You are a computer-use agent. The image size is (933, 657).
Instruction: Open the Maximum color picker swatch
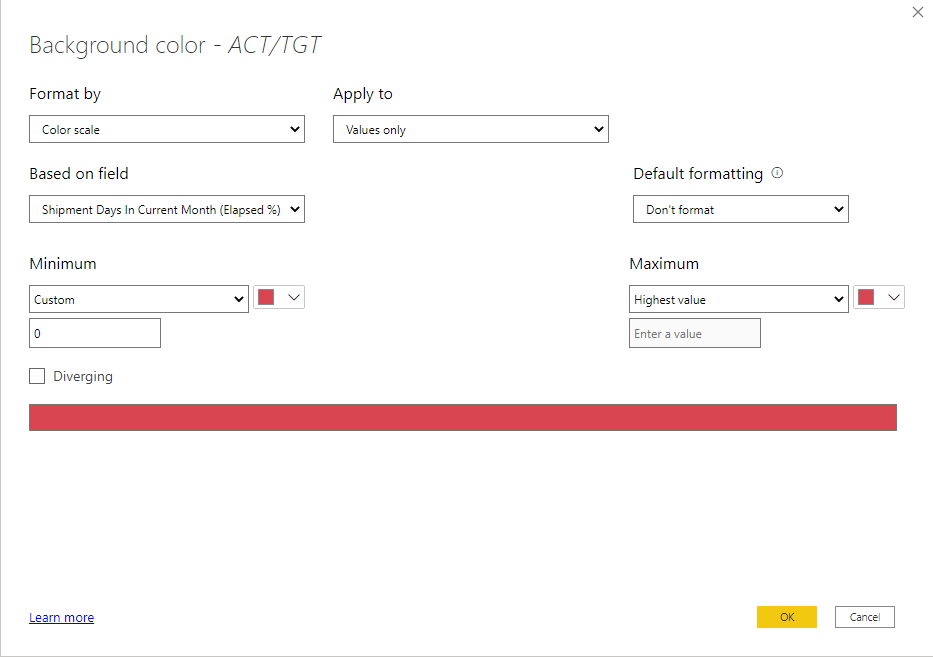879,297
